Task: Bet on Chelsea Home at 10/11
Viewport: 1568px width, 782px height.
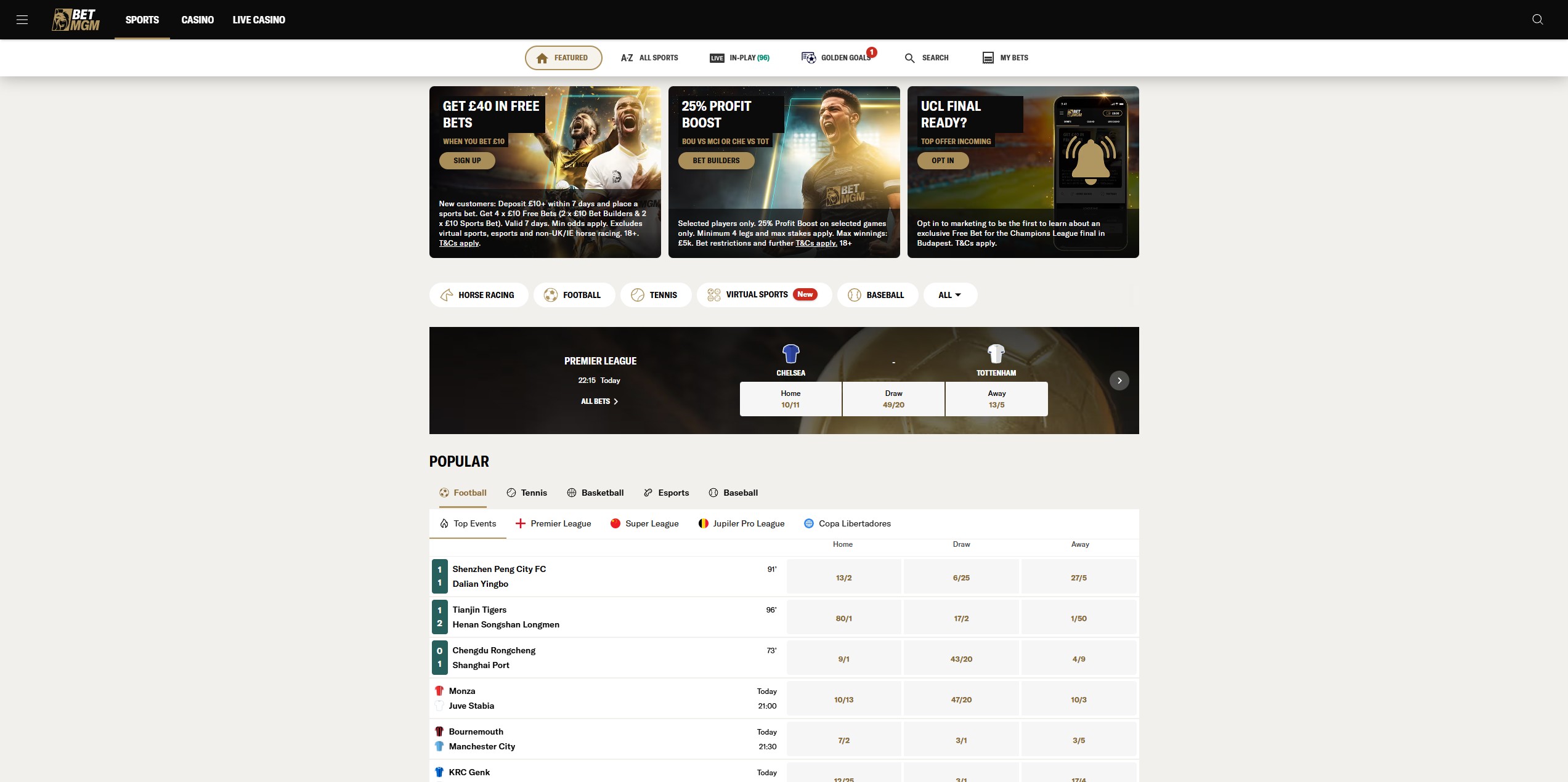Action: coord(790,399)
